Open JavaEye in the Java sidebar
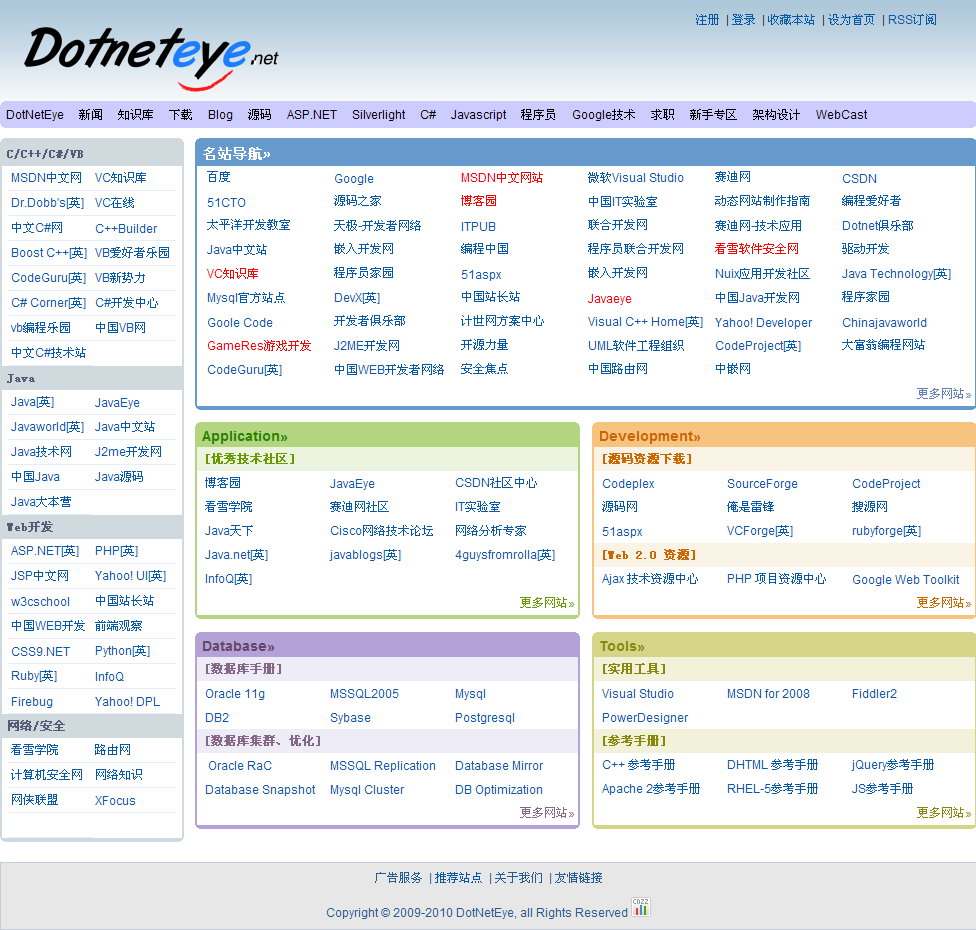The image size is (976, 930). 117,403
